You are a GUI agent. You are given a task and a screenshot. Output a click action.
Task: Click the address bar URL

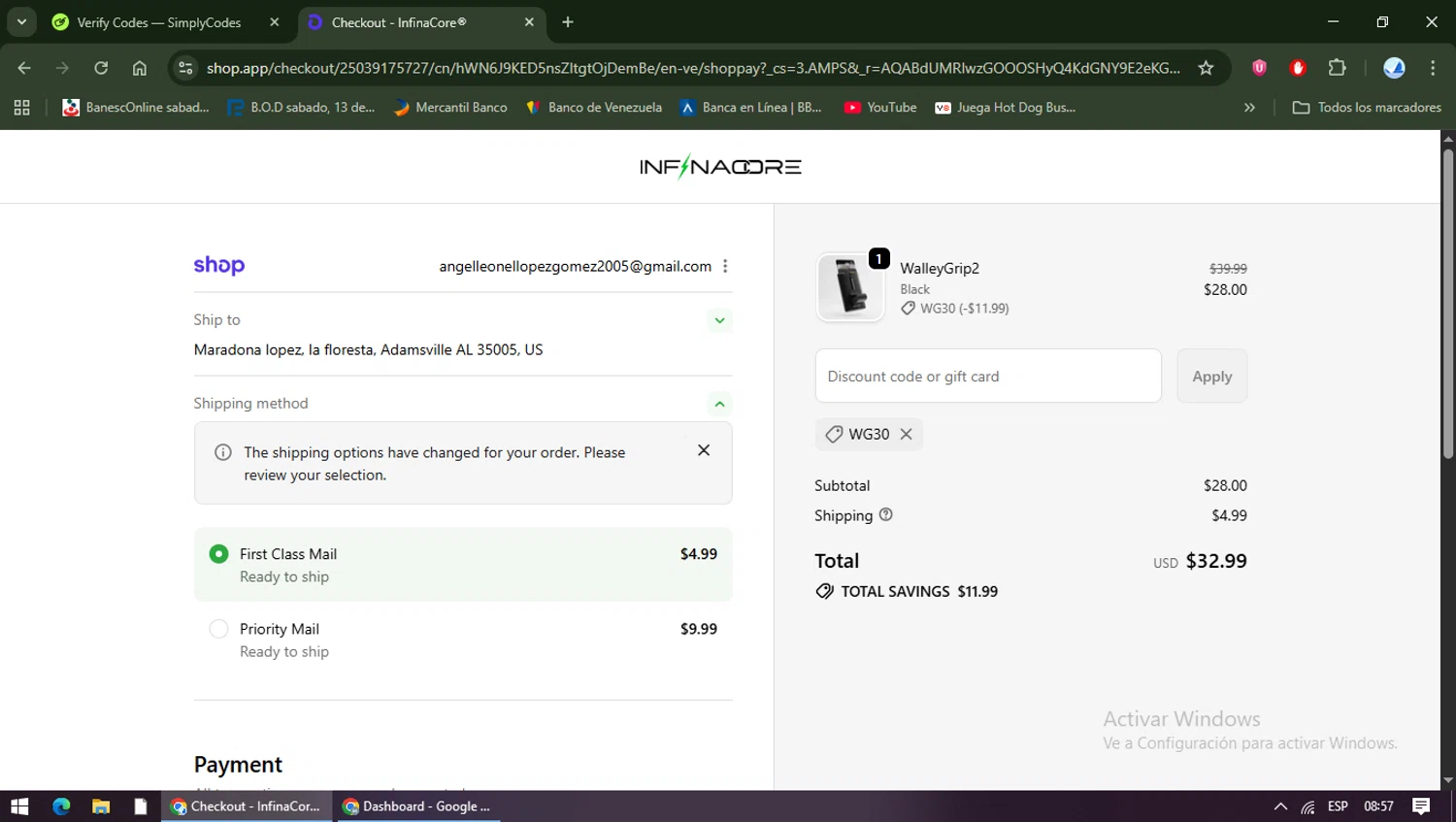click(693, 68)
